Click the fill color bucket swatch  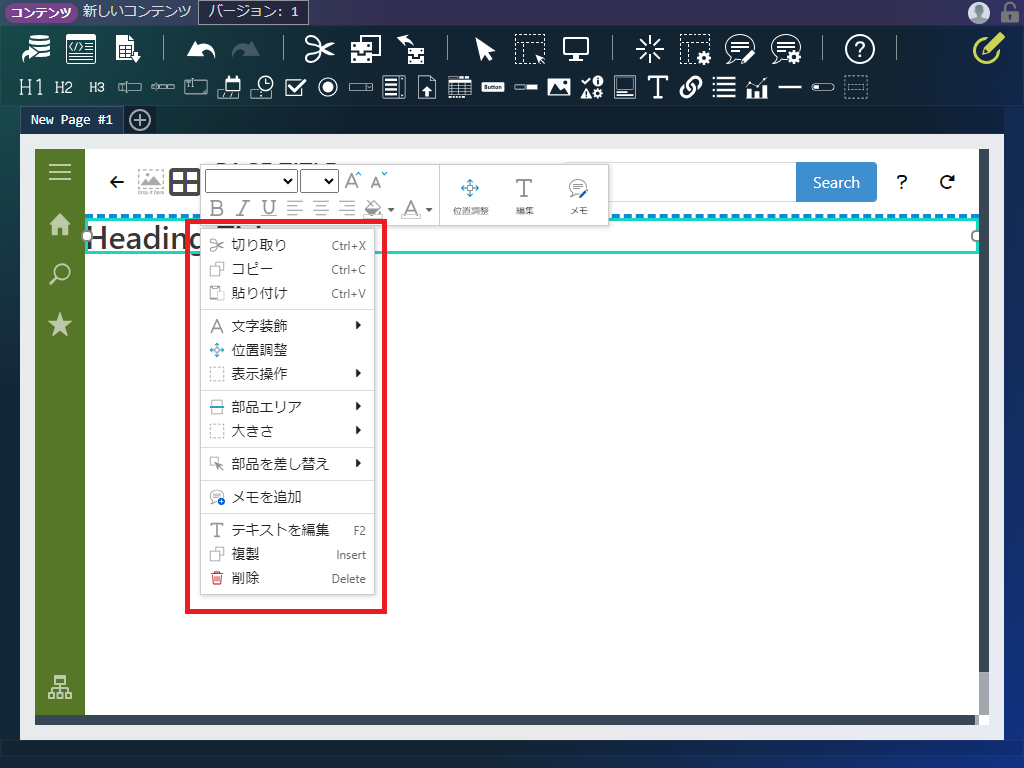click(x=372, y=208)
